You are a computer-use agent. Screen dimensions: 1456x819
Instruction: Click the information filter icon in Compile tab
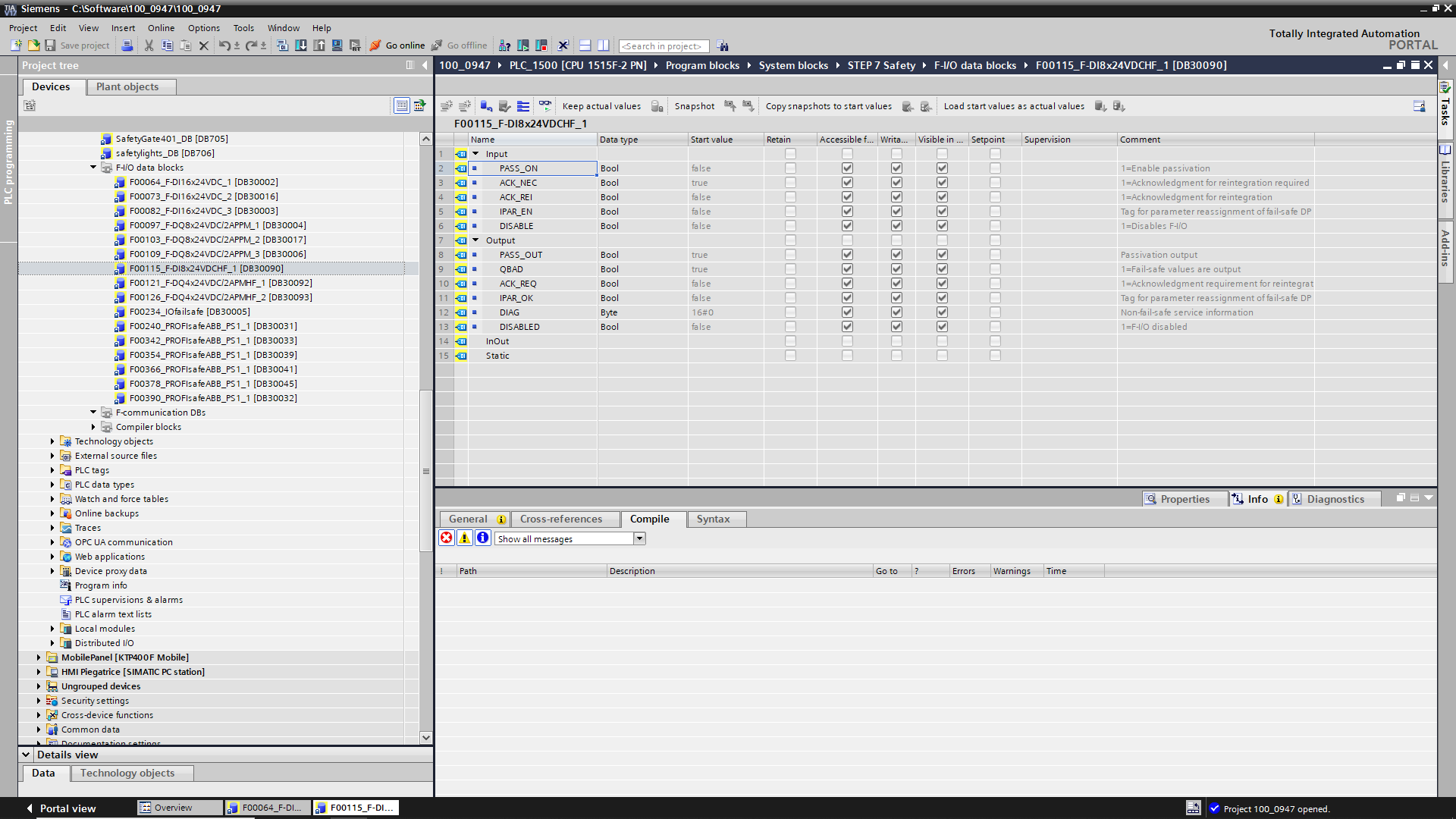click(x=483, y=538)
